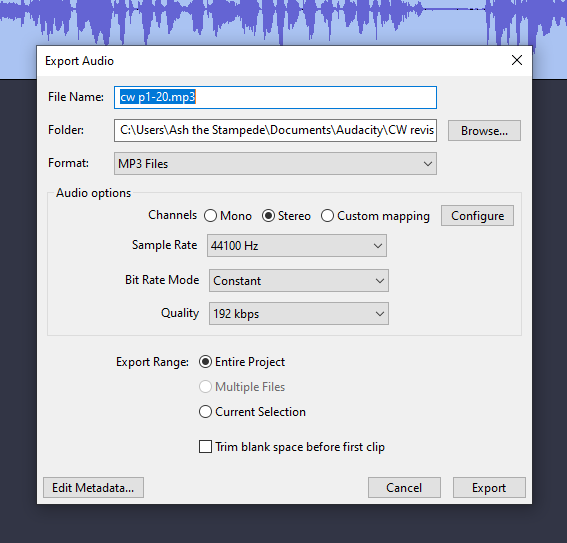Close the Export Audio dialog

[x=517, y=60]
